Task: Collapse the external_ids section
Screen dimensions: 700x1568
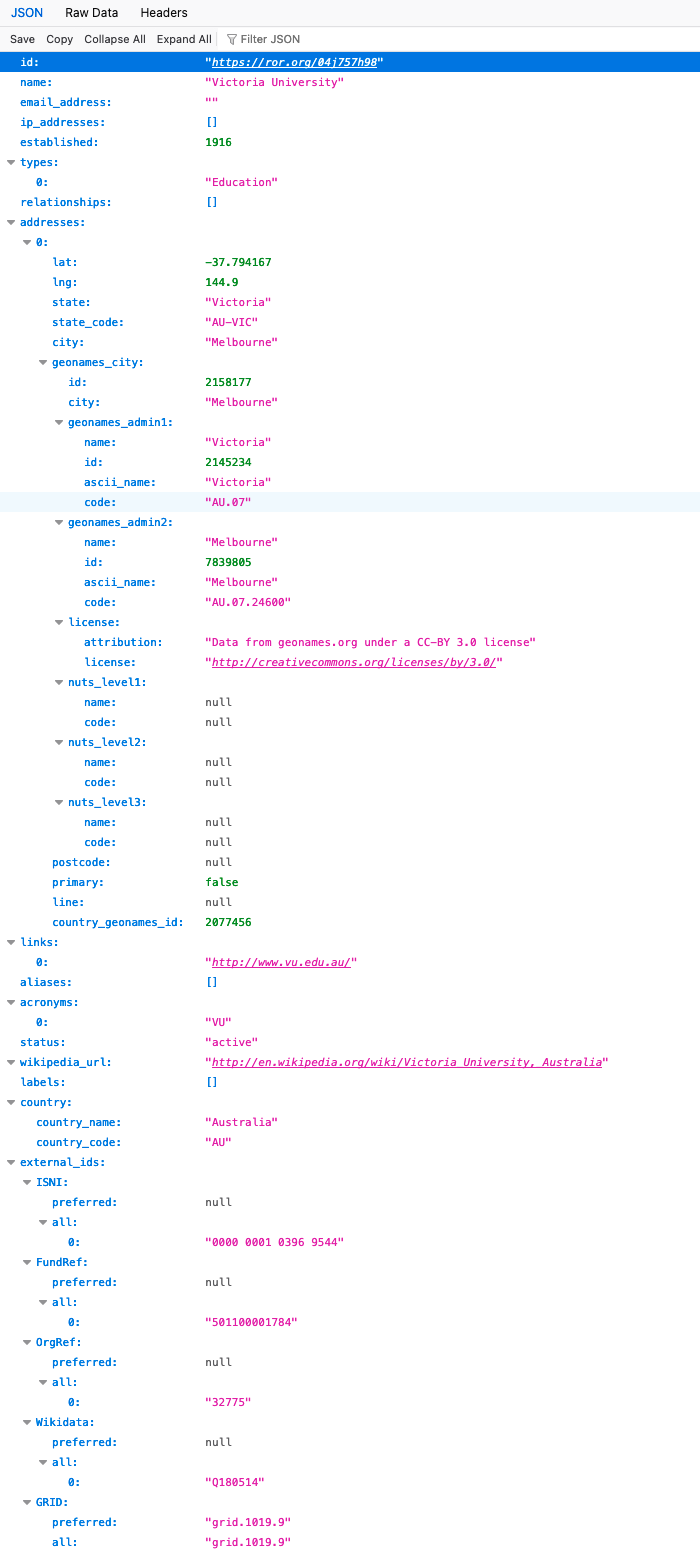Action: pyautogui.click(x=11, y=1162)
